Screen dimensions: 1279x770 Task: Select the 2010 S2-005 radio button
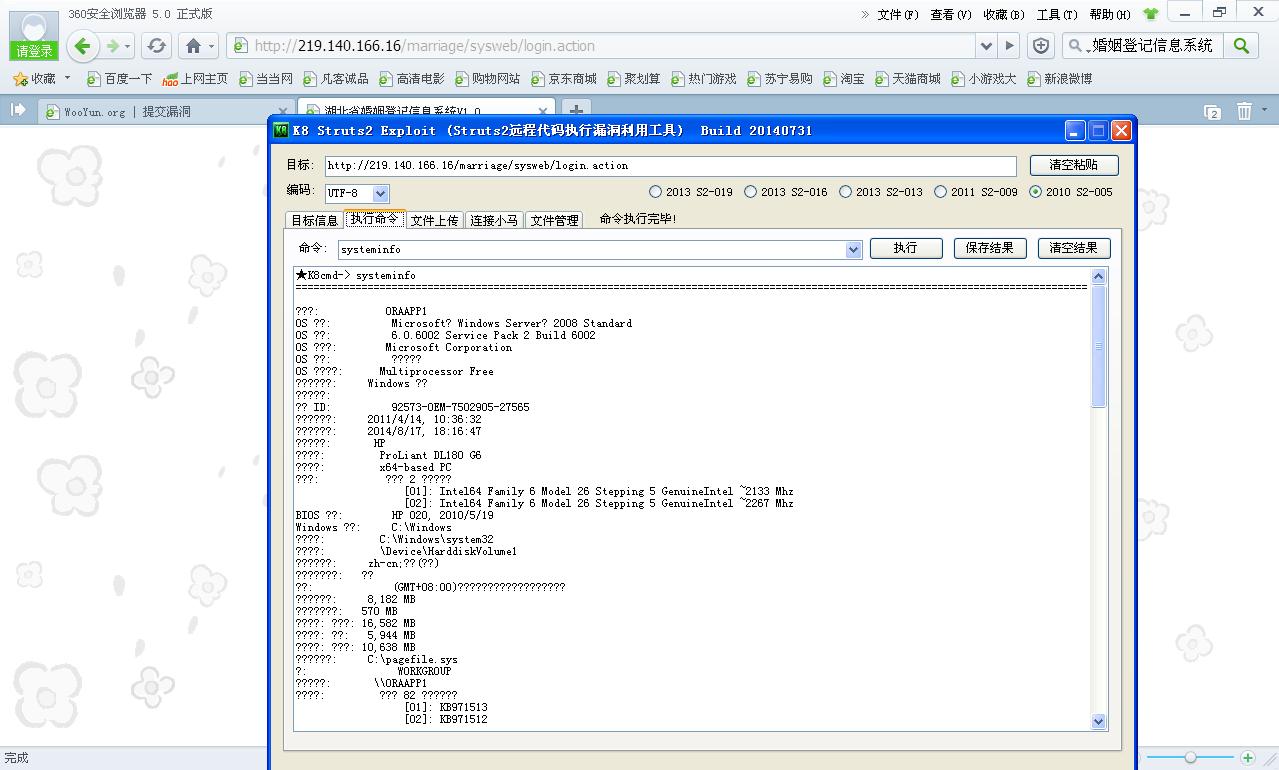click(x=1035, y=192)
